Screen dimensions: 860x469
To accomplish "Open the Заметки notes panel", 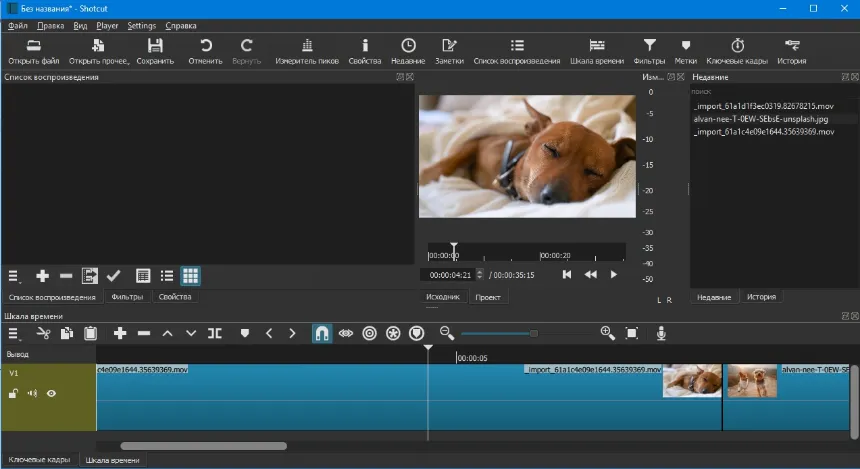I will (x=449, y=52).
